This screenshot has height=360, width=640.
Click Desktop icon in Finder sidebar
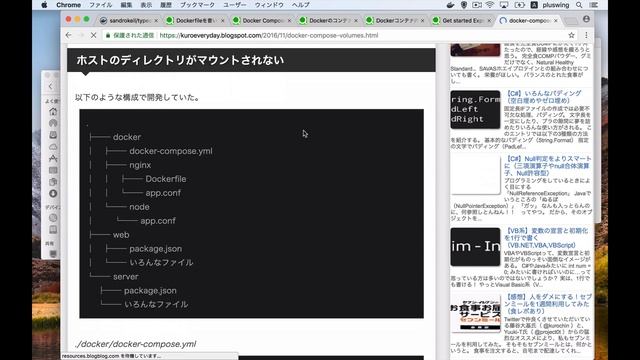tap(53, 170)
